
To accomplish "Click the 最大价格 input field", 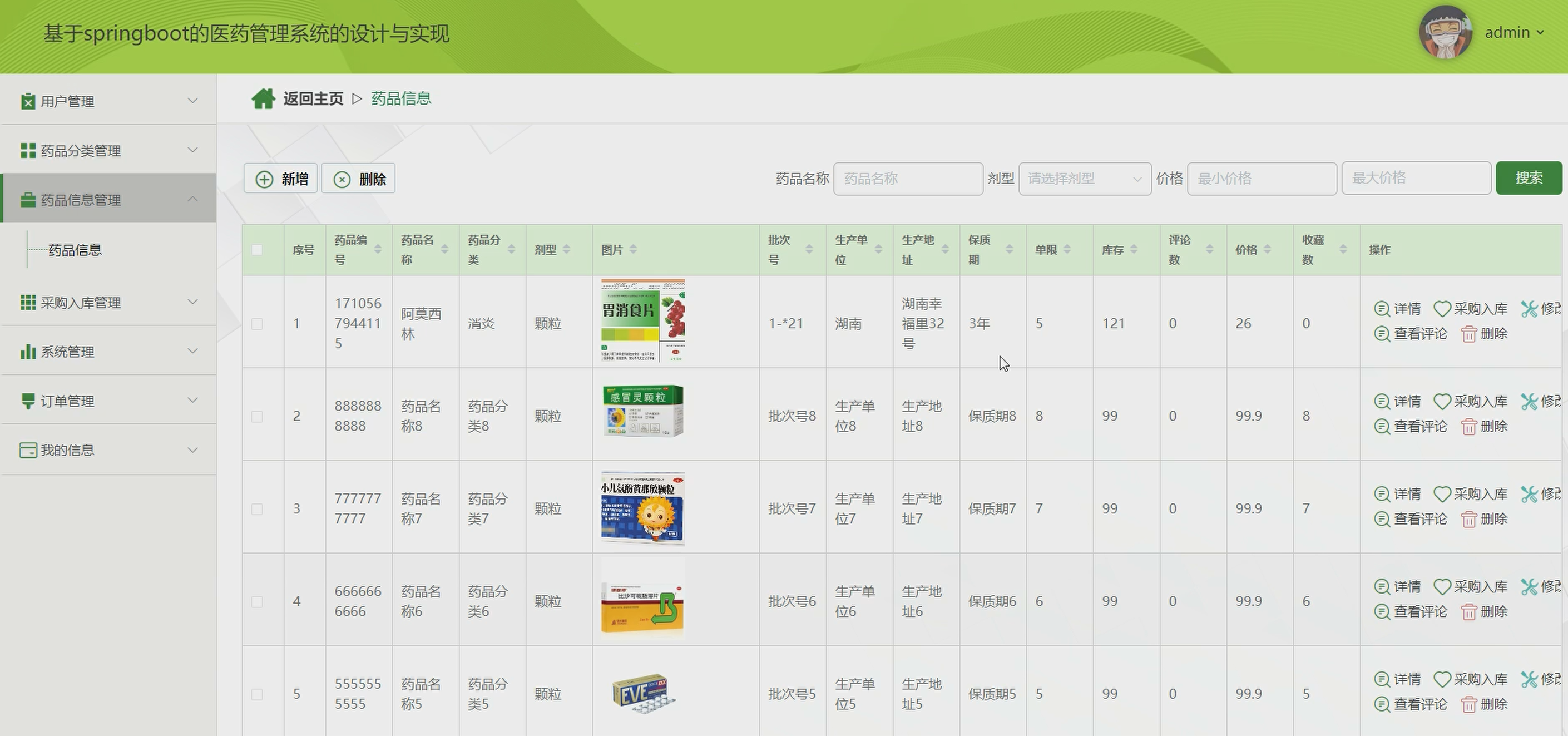I will (1416, 178).
